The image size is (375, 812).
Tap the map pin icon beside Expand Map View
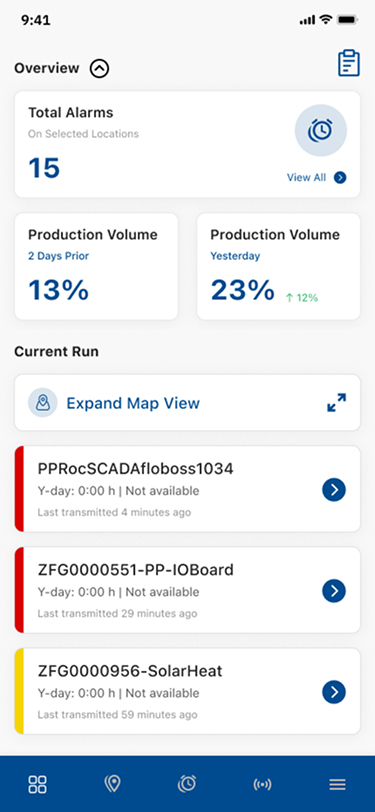42,402
